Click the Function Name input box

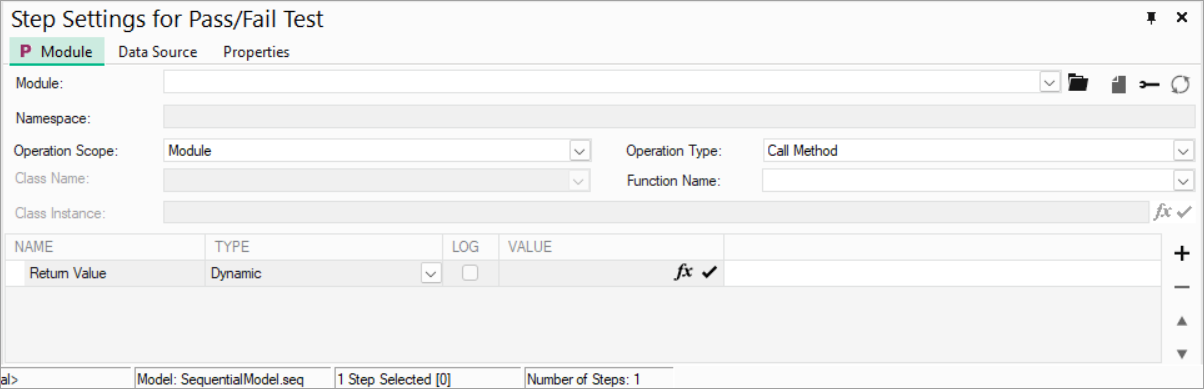[967, 181]
